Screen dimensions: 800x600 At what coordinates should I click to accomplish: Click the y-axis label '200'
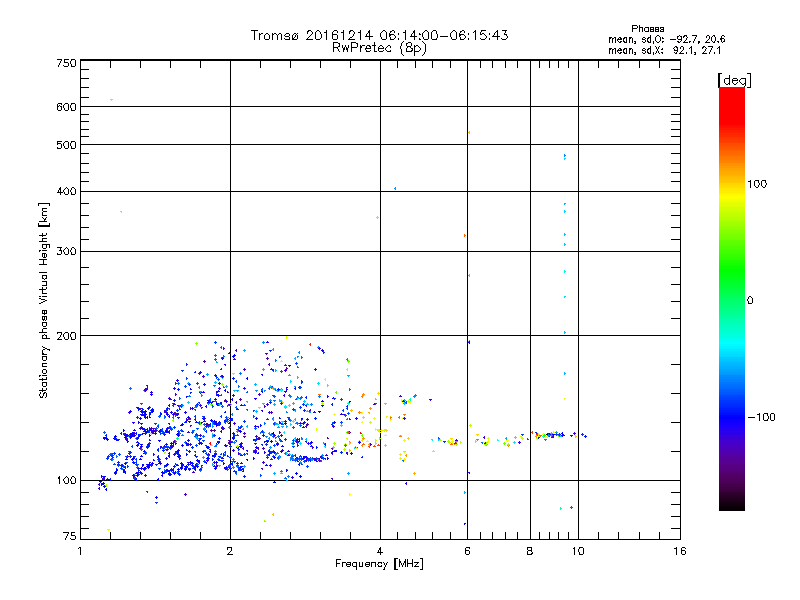[x=66, y=336]
